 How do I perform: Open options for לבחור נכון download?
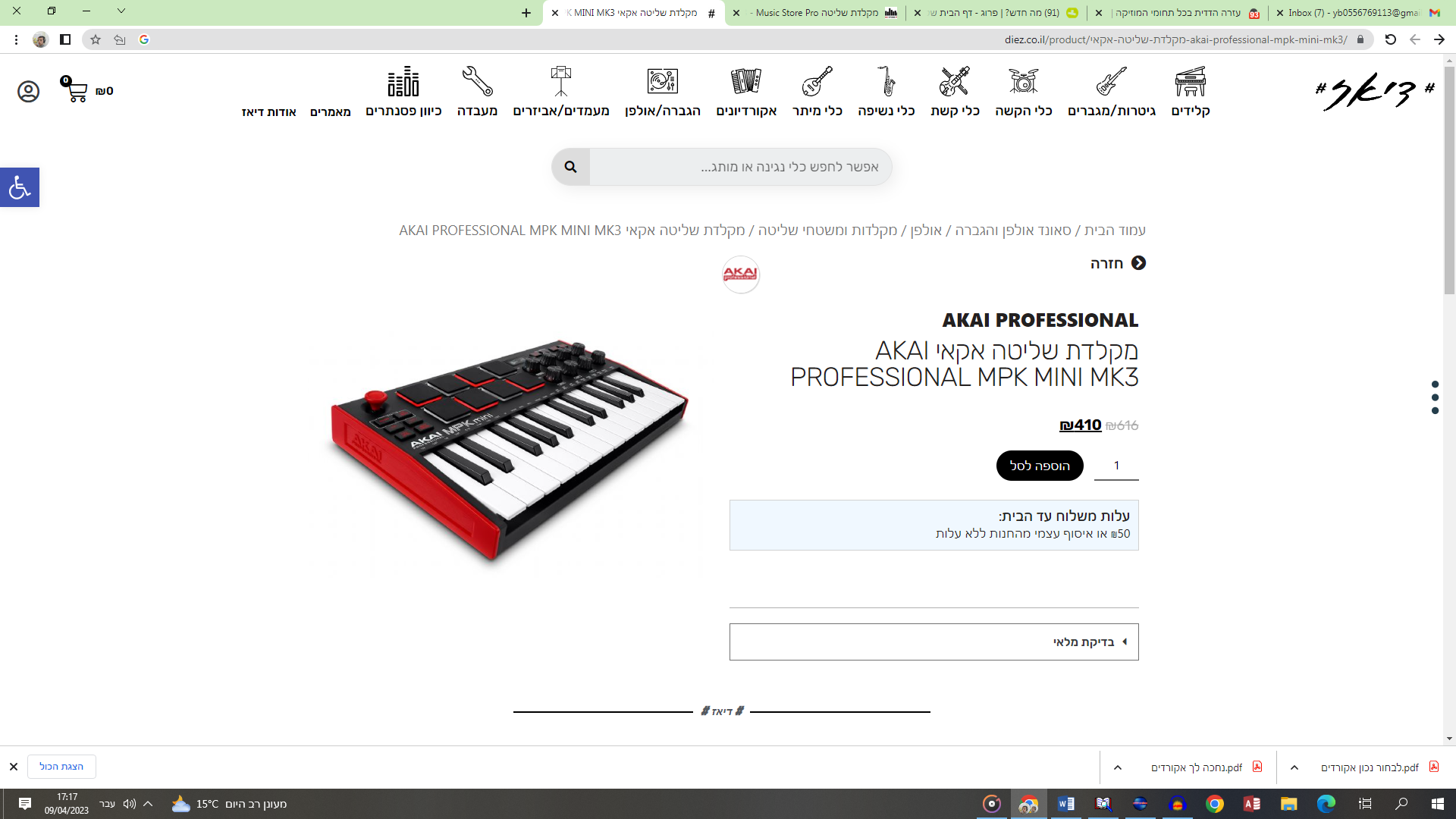[x=1294, y=767]
